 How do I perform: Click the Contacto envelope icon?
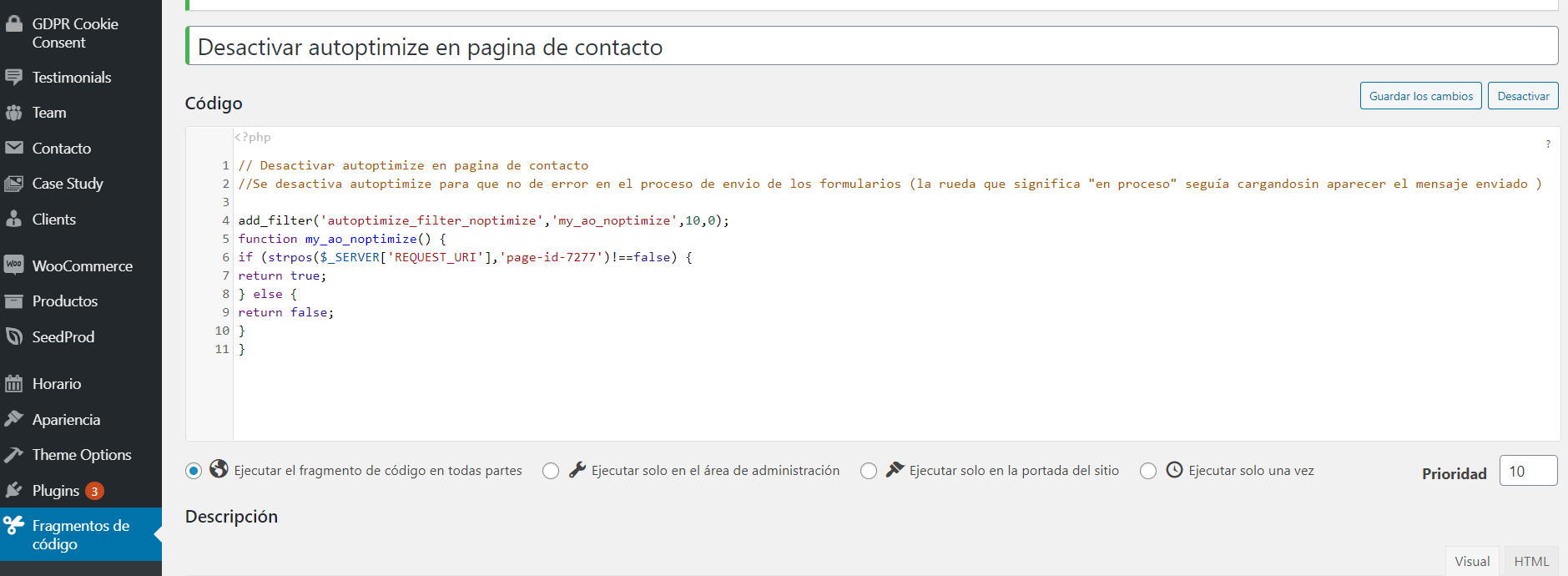[14, 148]
